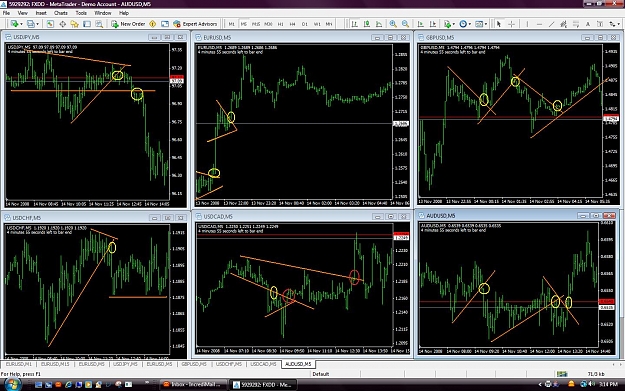Select the arrow Cursor tool

(499, 24)
